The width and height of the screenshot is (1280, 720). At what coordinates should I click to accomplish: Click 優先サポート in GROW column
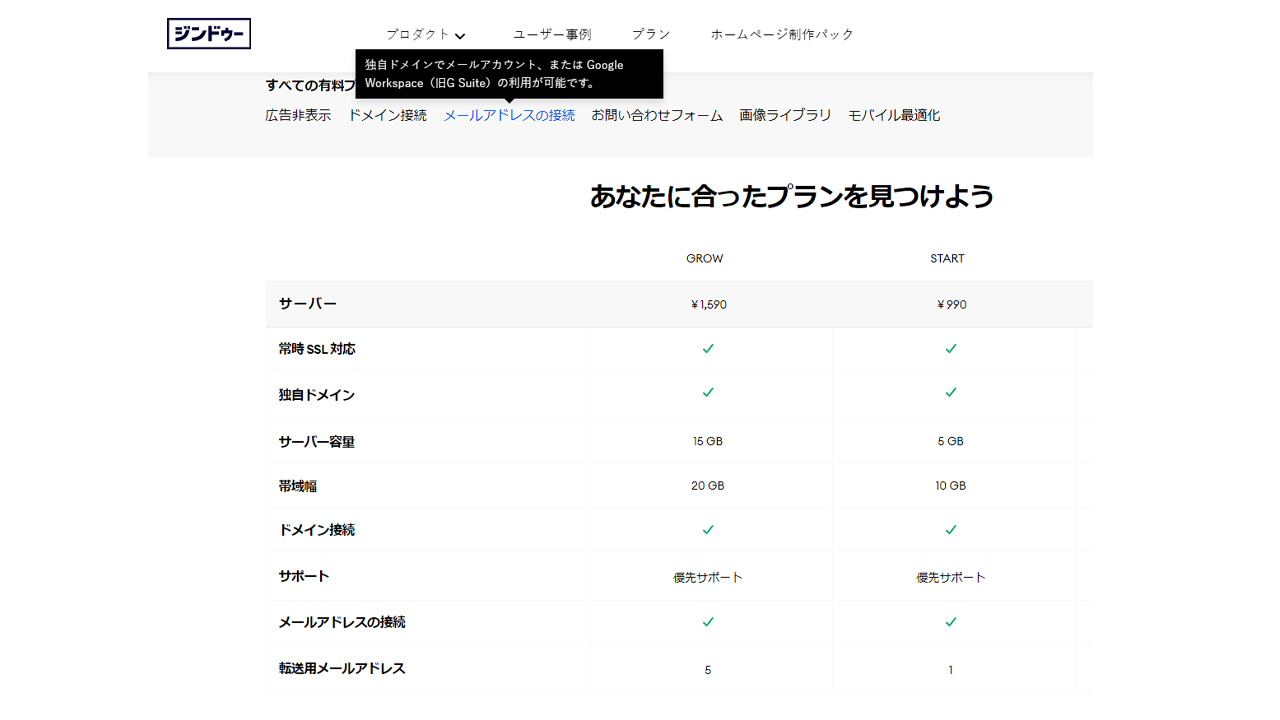[708, 577]
